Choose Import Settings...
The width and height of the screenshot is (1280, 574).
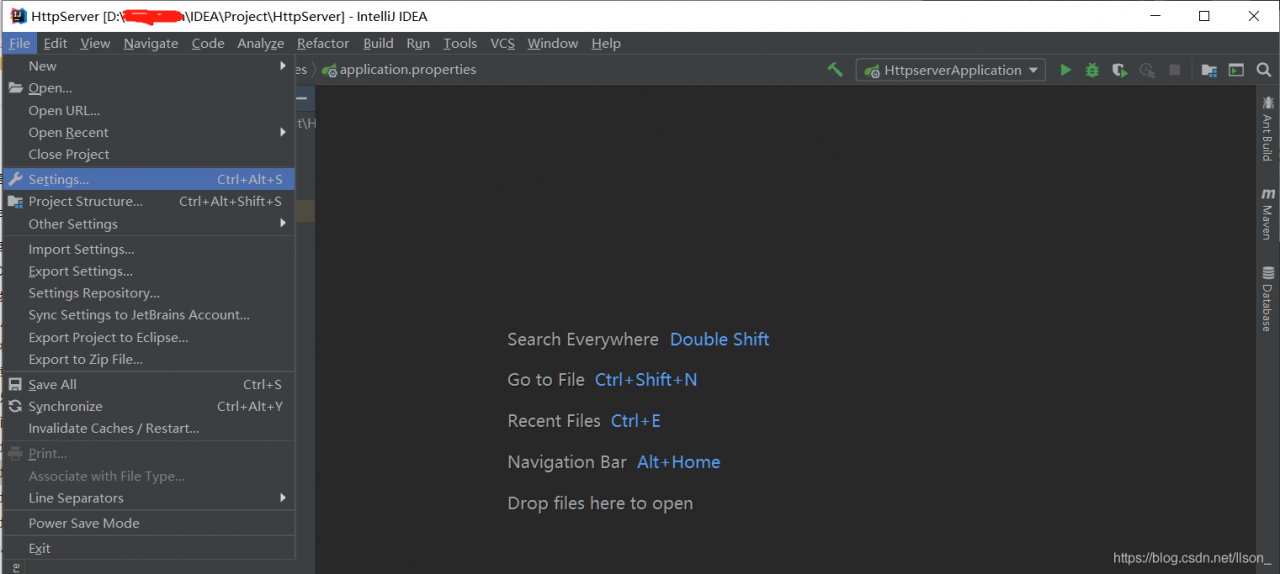tap(148, 249)
